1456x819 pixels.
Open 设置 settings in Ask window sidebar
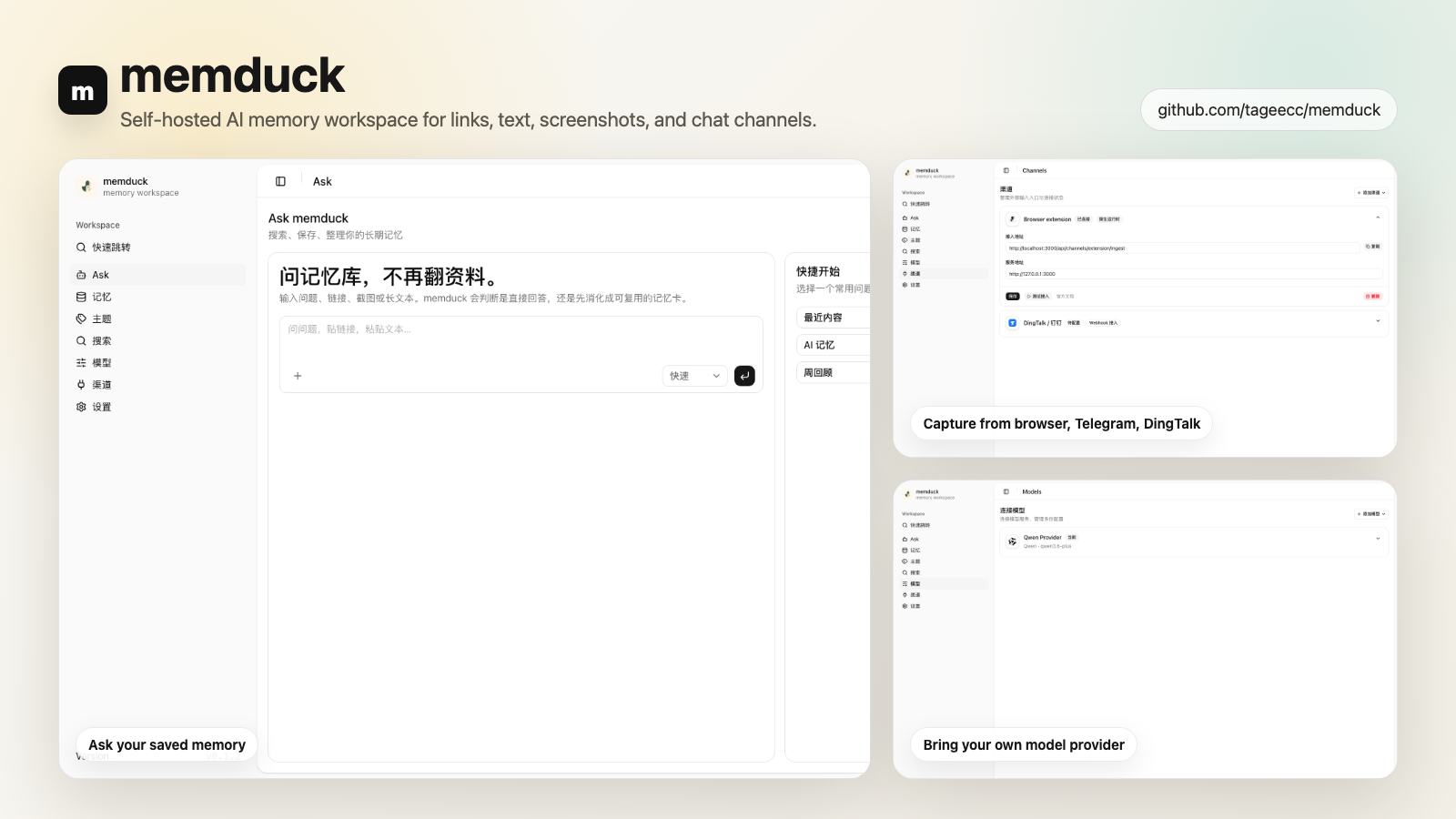(x=158, y=407)
